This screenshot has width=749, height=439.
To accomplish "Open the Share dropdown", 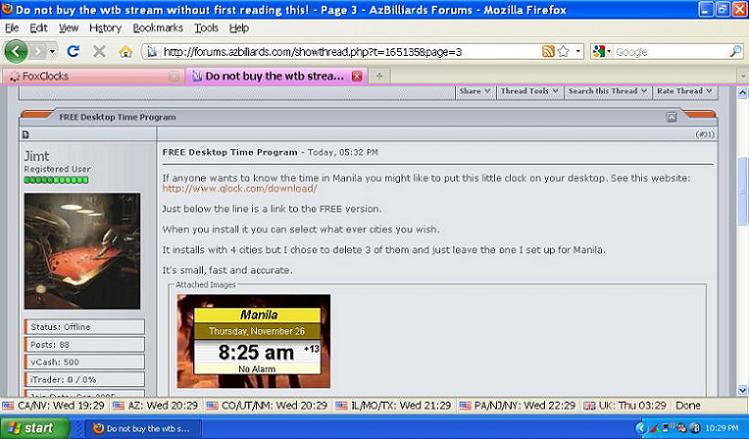I will click(473, 91).
